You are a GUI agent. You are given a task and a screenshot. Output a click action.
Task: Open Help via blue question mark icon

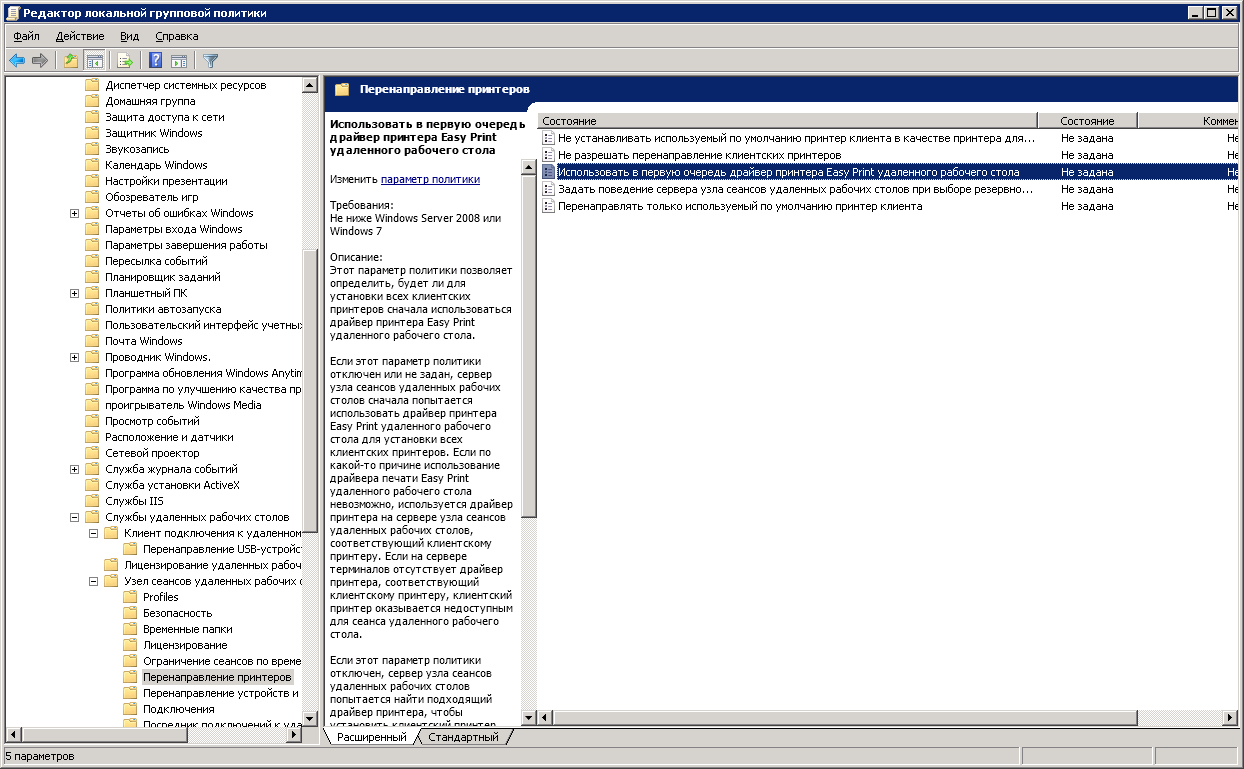coord(156,60)
